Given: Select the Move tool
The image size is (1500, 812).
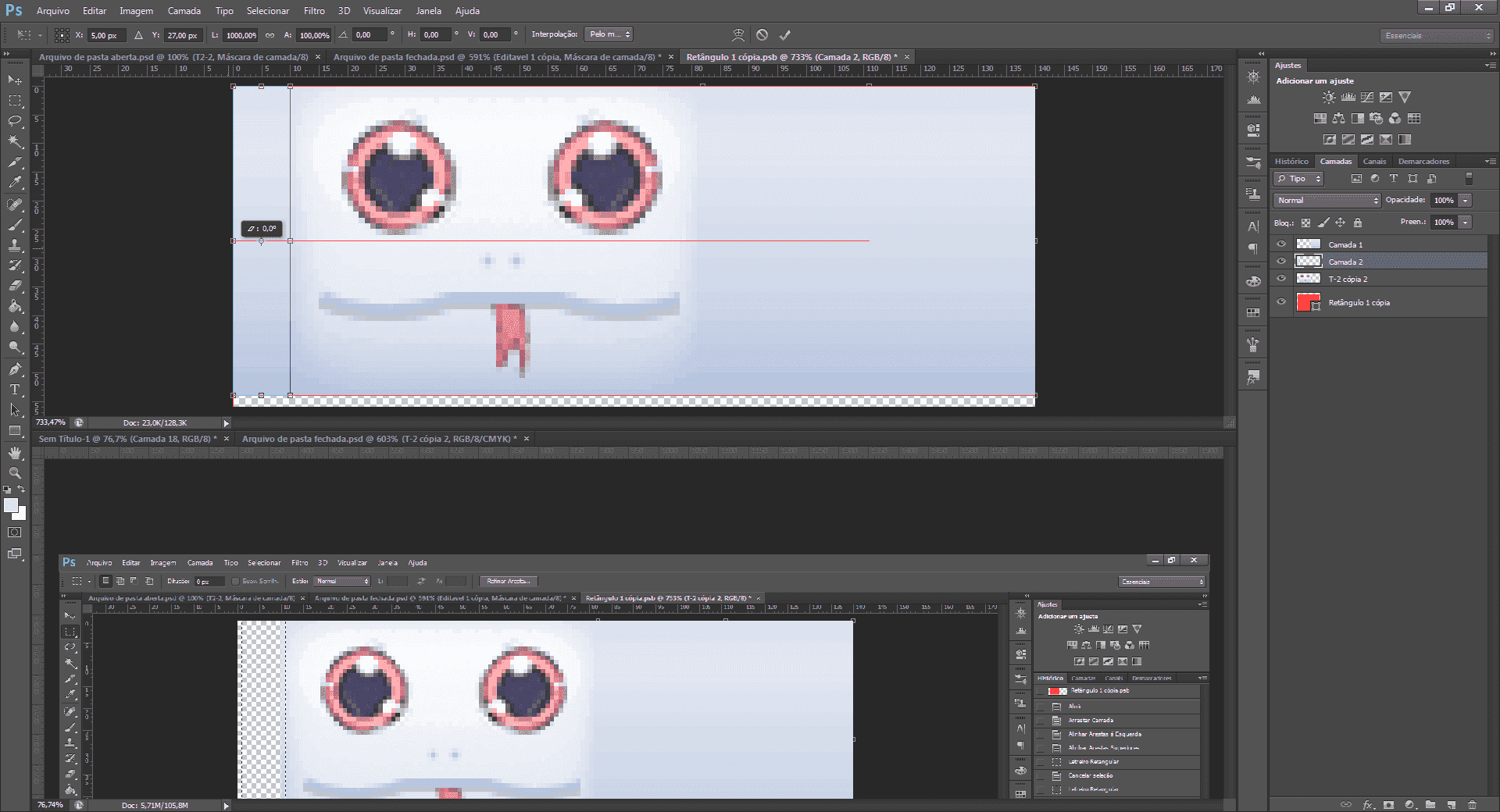Looking at the screenshot, I should click(15, 80).
